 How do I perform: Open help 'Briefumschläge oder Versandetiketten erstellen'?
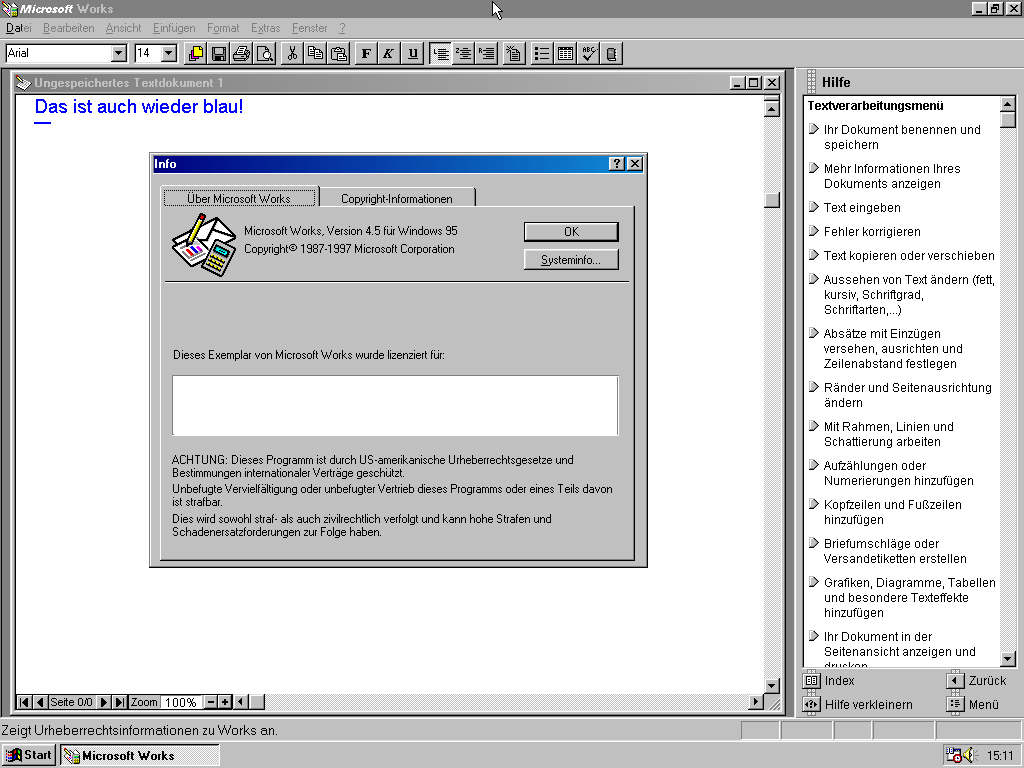point(895,551)
